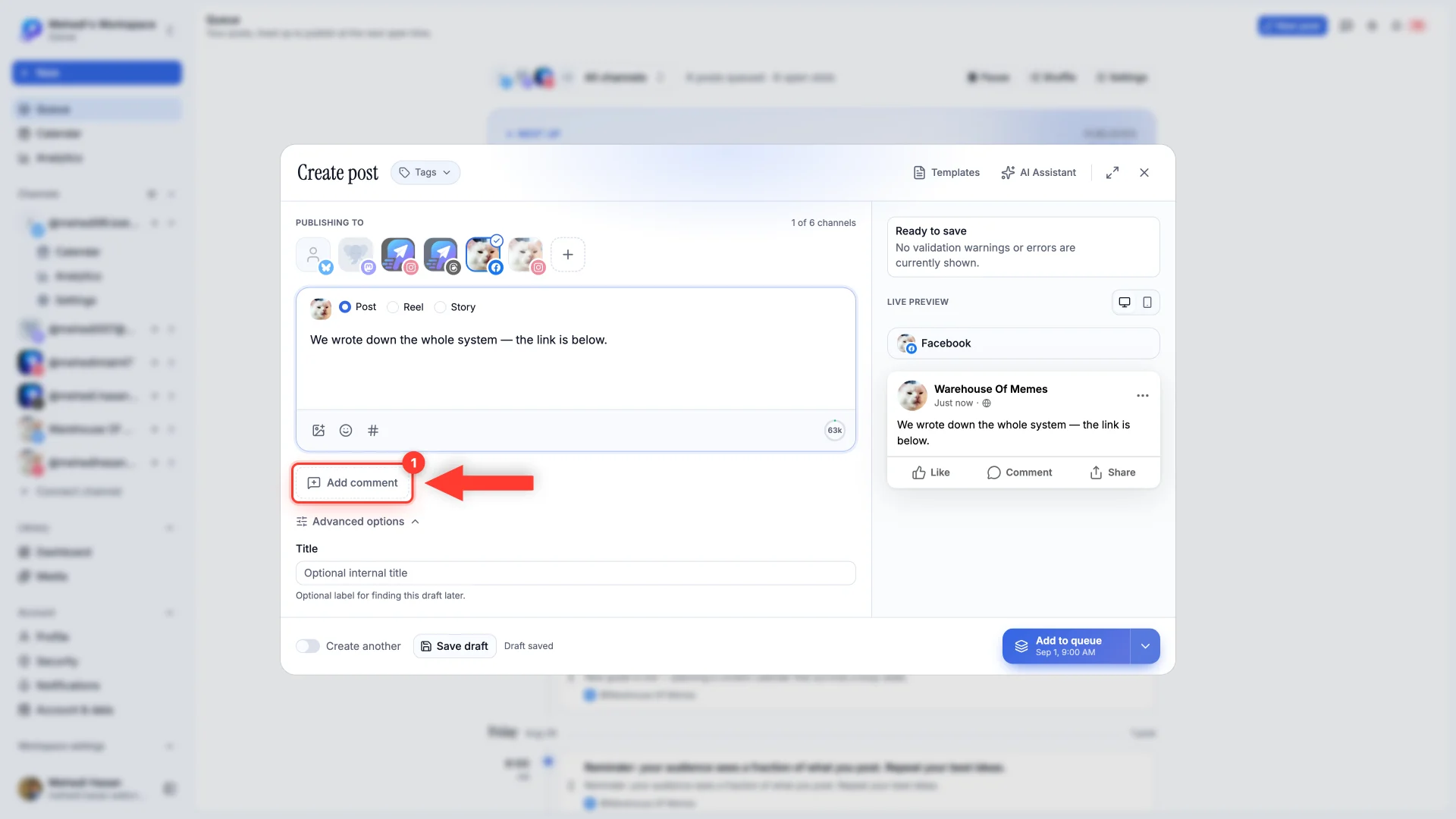This screenshot has width=1456, height=819.
Task: Select the Mastodon channel avatar
Action: coord(356,255)
